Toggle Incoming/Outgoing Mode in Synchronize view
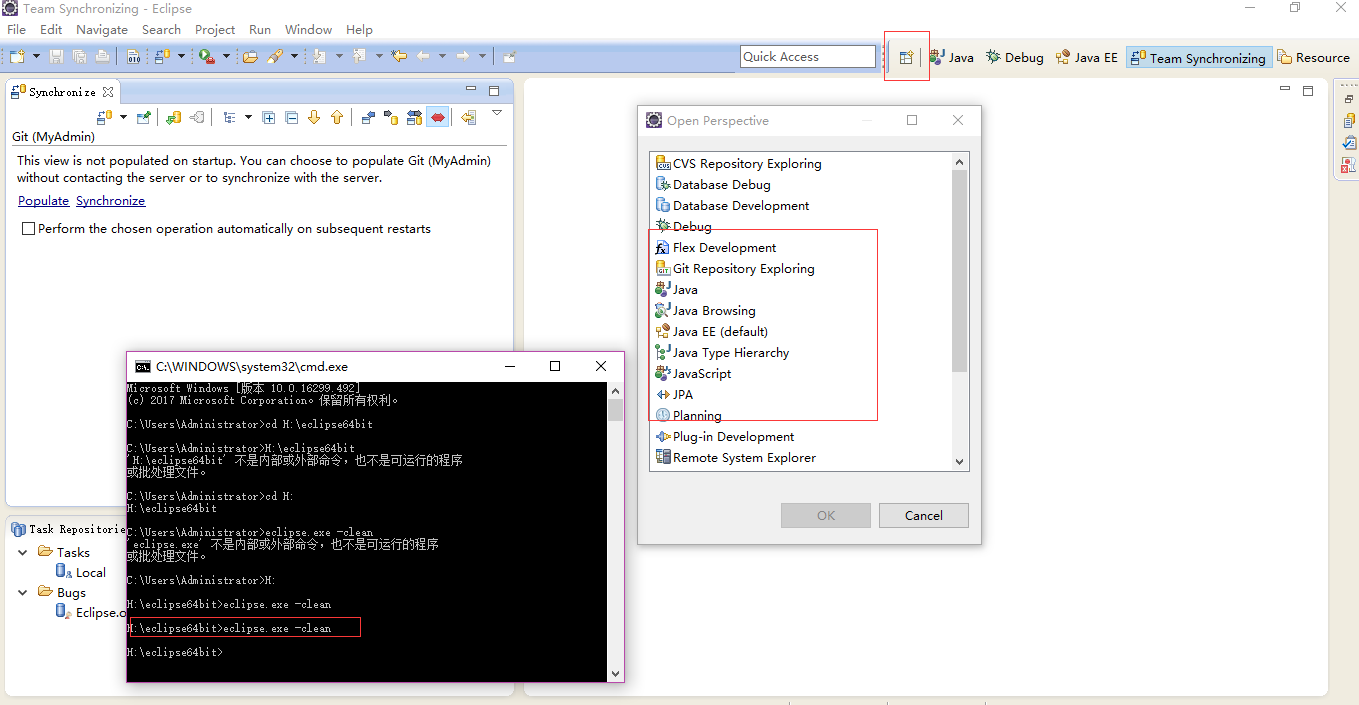 (414, 118)
